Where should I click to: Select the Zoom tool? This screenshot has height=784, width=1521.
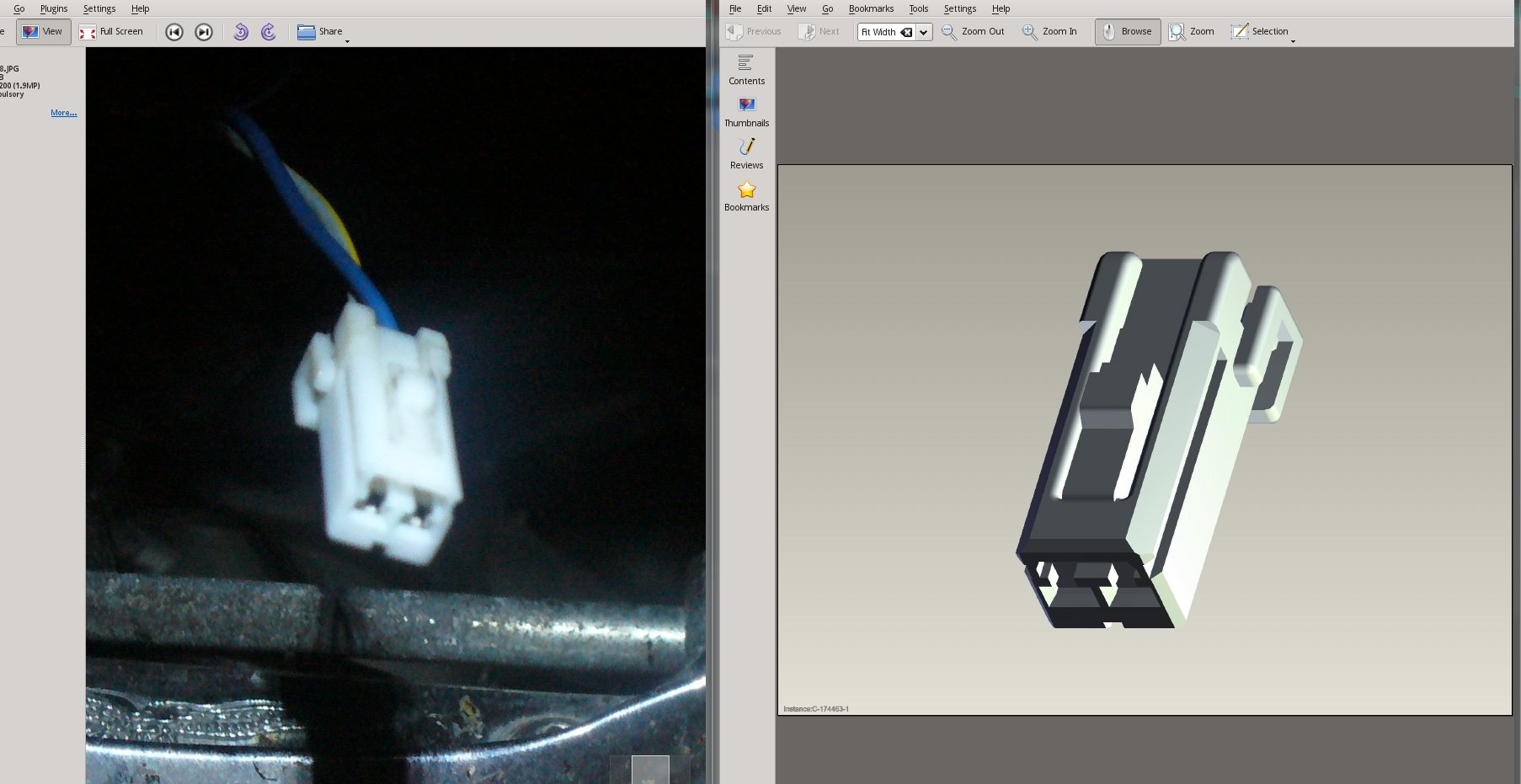click(1191, 32)
